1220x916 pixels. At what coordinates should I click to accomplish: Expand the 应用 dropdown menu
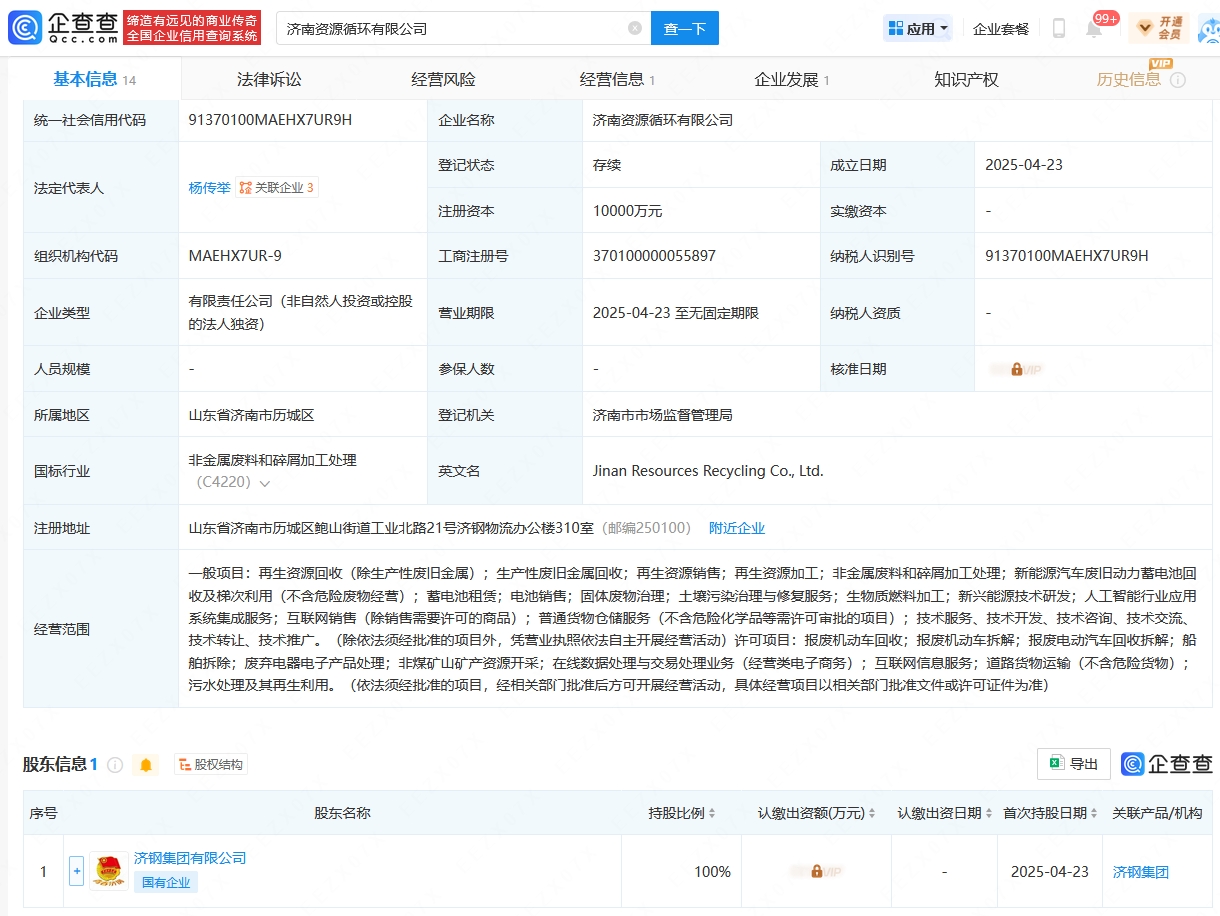click(x=918, y=29)
